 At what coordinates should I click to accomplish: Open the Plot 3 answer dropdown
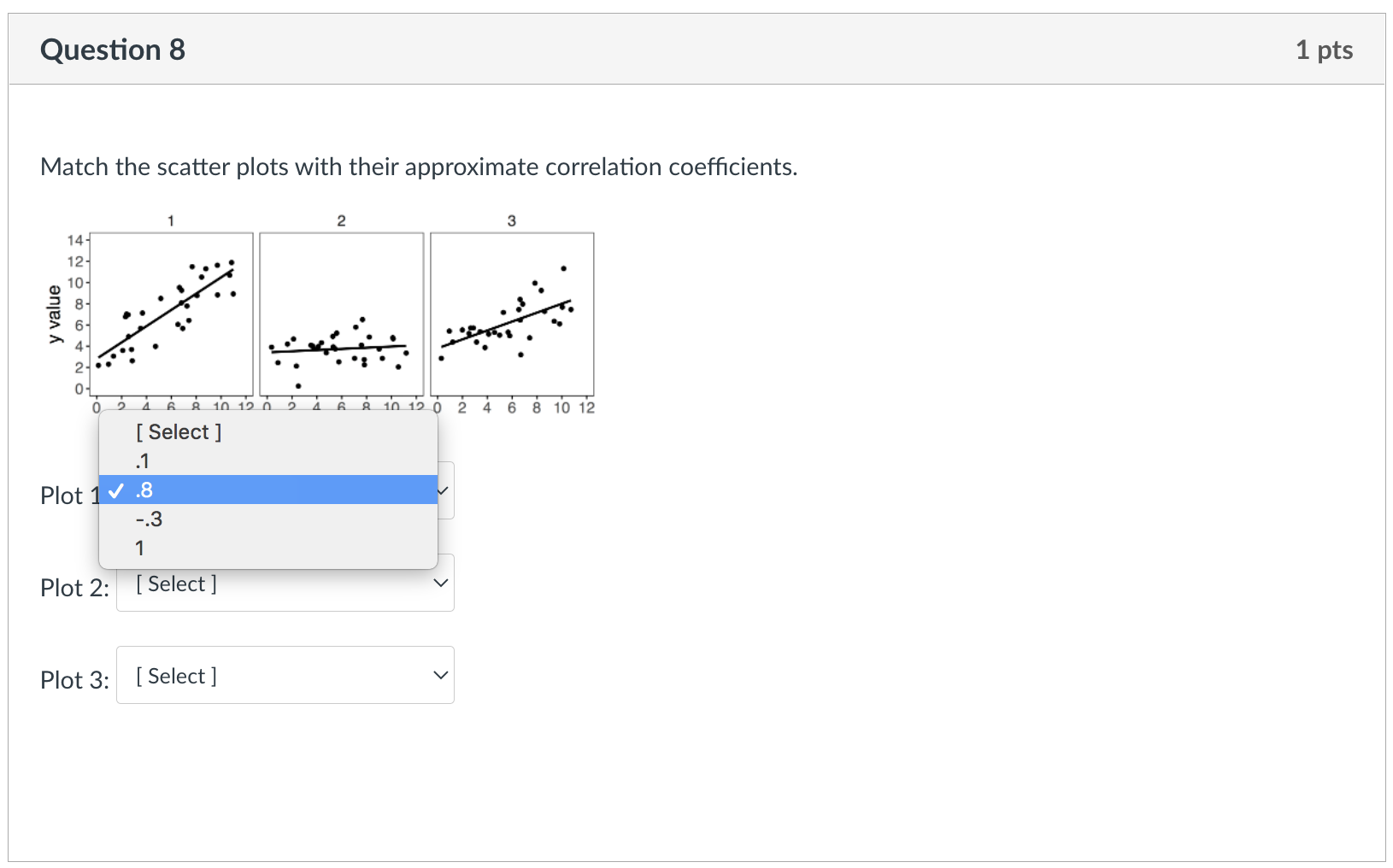pos(285,674)
